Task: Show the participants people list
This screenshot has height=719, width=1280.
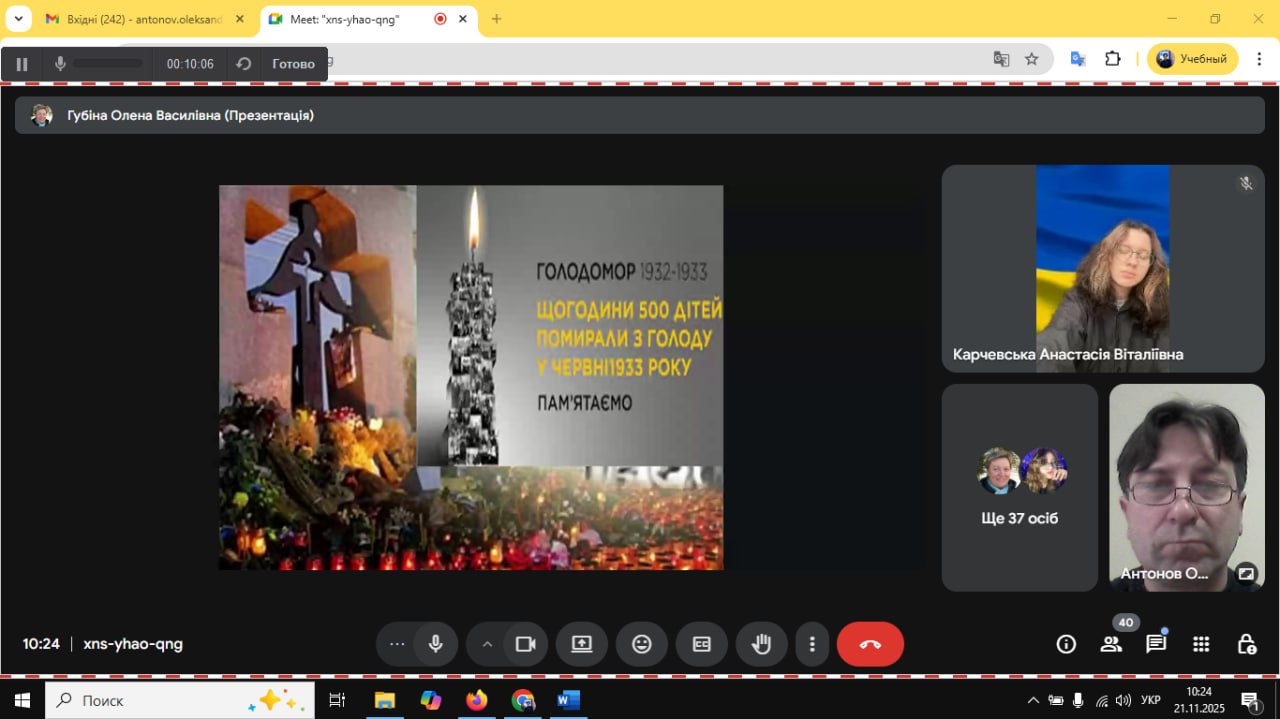Action: (1111, 644)
